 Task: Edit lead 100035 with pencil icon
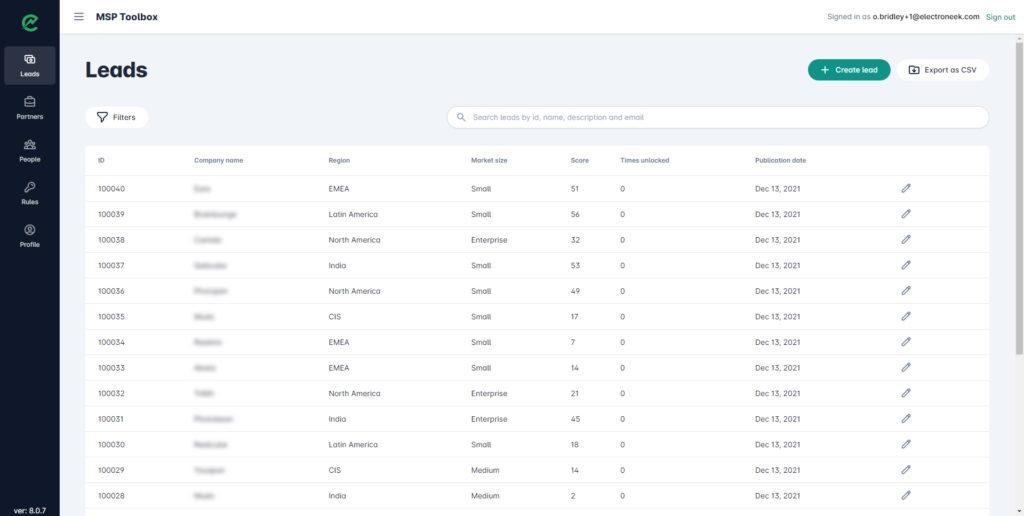906,316
